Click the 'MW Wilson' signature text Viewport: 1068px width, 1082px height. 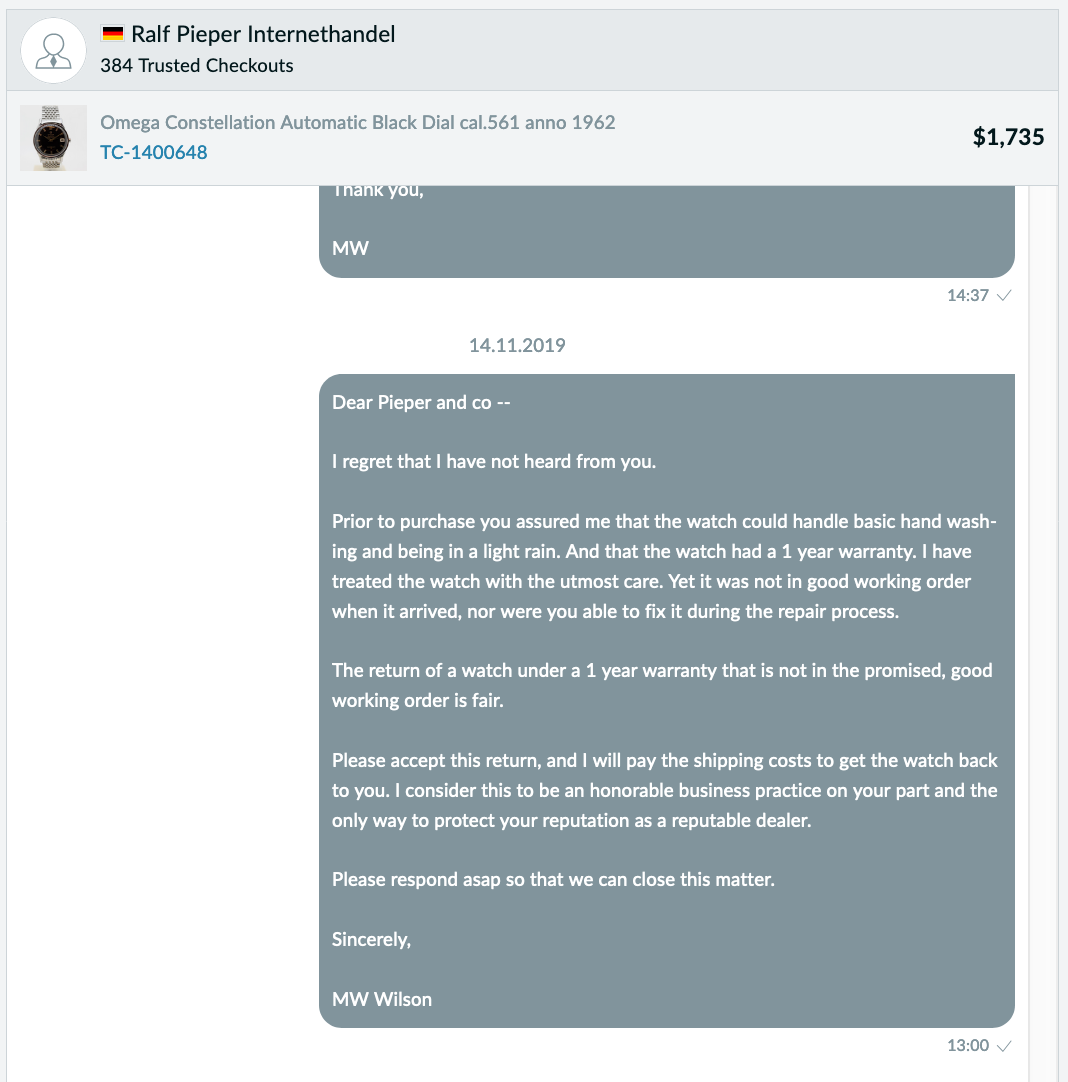tap(382, 999)
